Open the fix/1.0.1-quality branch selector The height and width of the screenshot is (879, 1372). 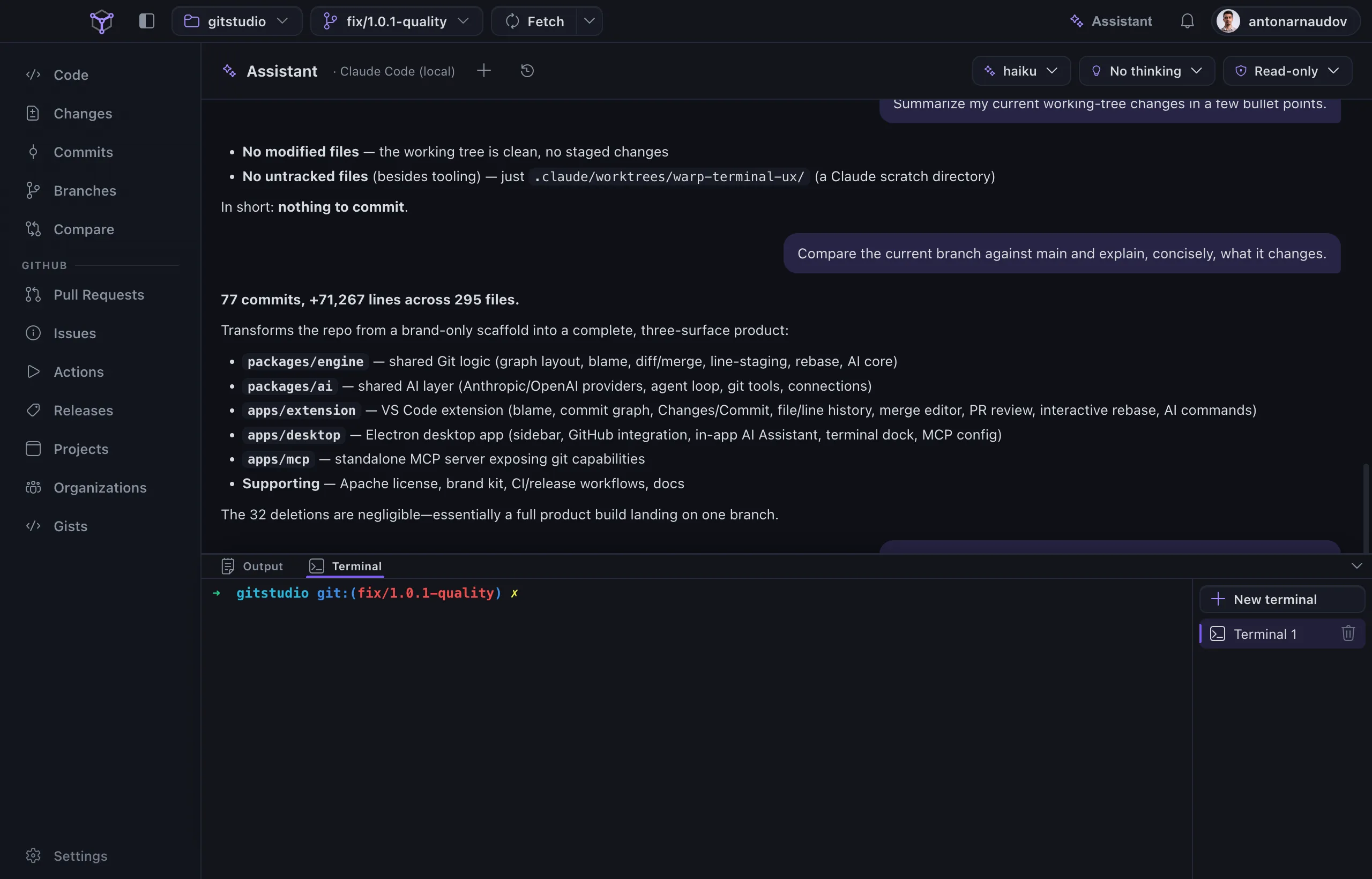click(397, 21)
